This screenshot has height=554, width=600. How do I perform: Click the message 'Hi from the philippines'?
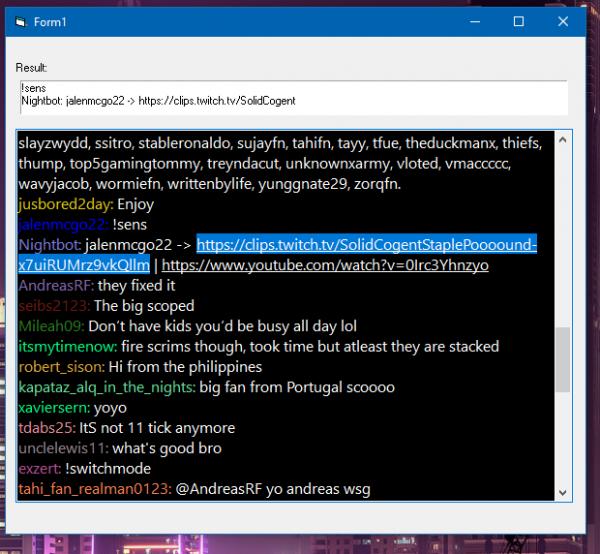click(x=185, y=367)
